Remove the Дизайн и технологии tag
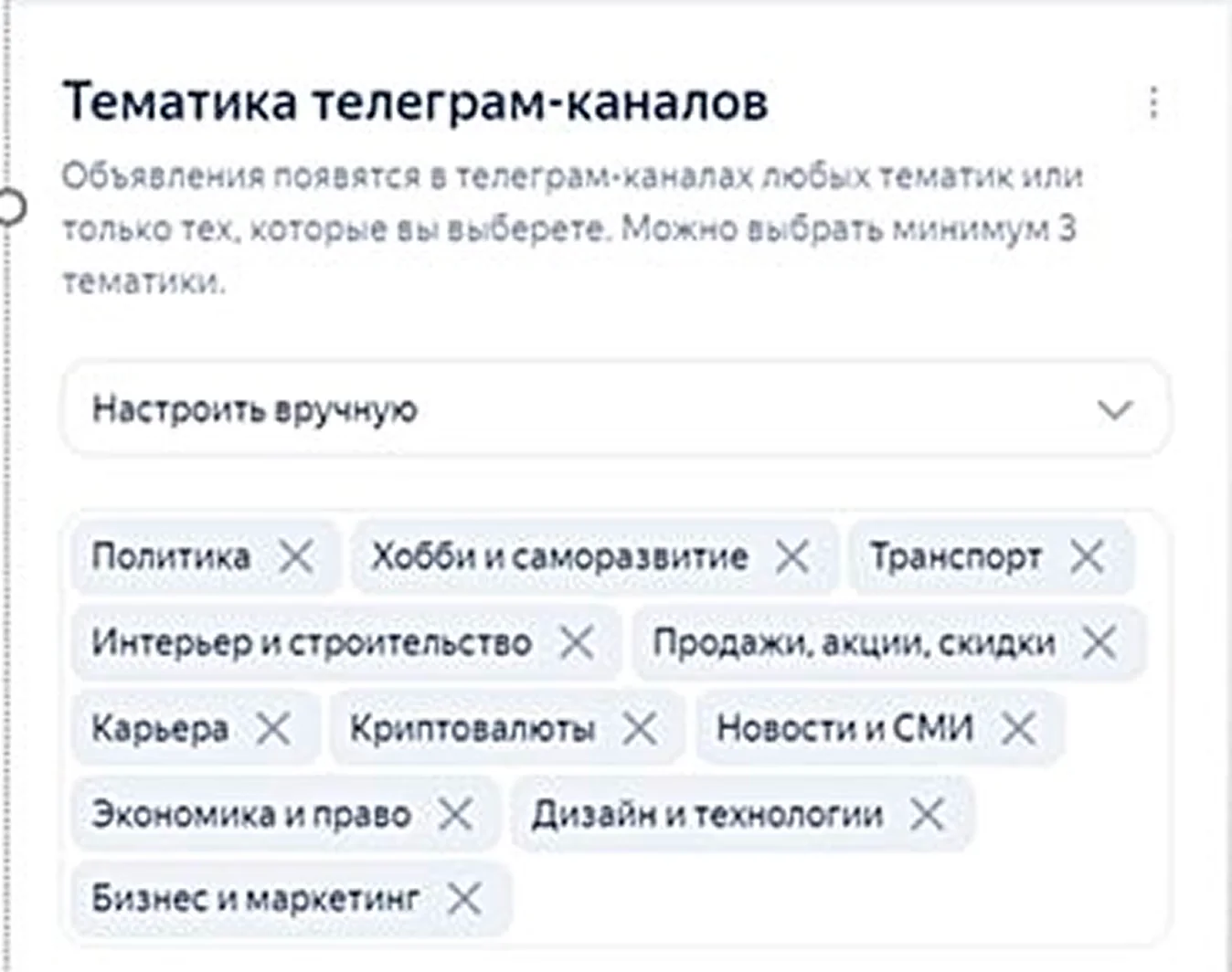This screenshot has height=972, width=1232. click(927, 813)
